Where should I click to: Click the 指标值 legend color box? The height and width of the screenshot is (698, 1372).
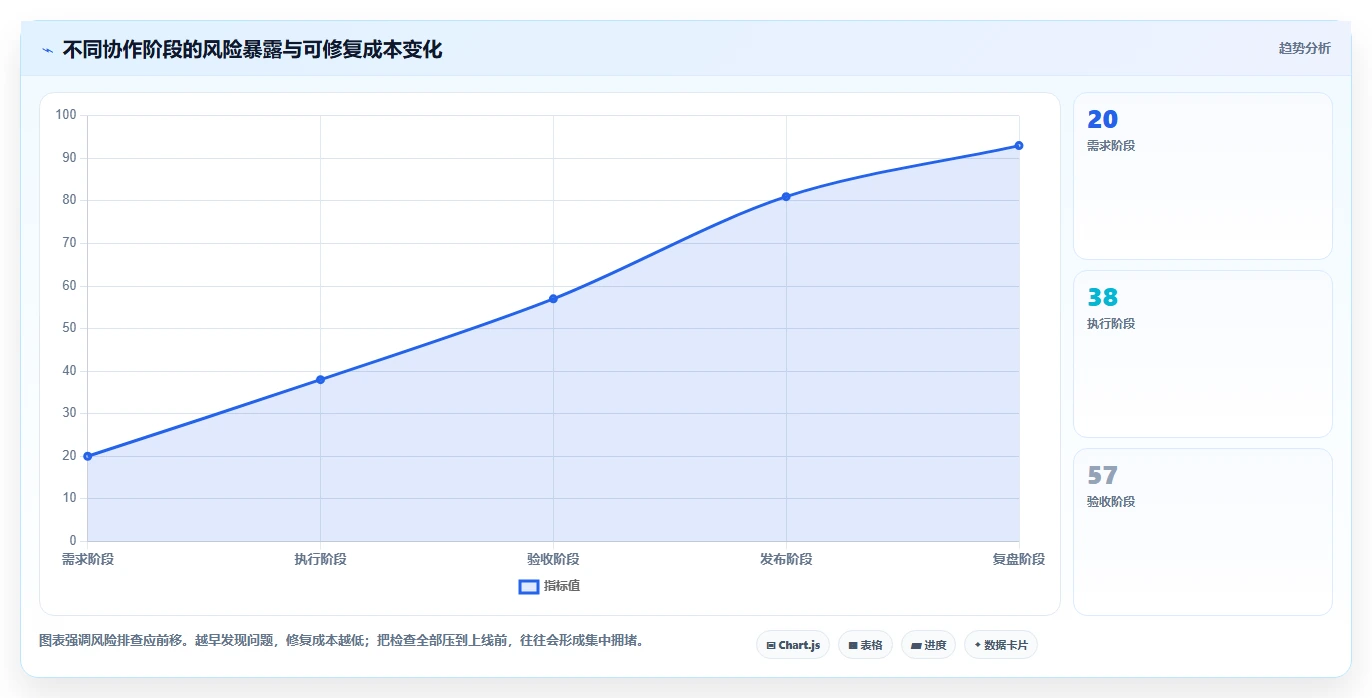[x=529, y=586]
